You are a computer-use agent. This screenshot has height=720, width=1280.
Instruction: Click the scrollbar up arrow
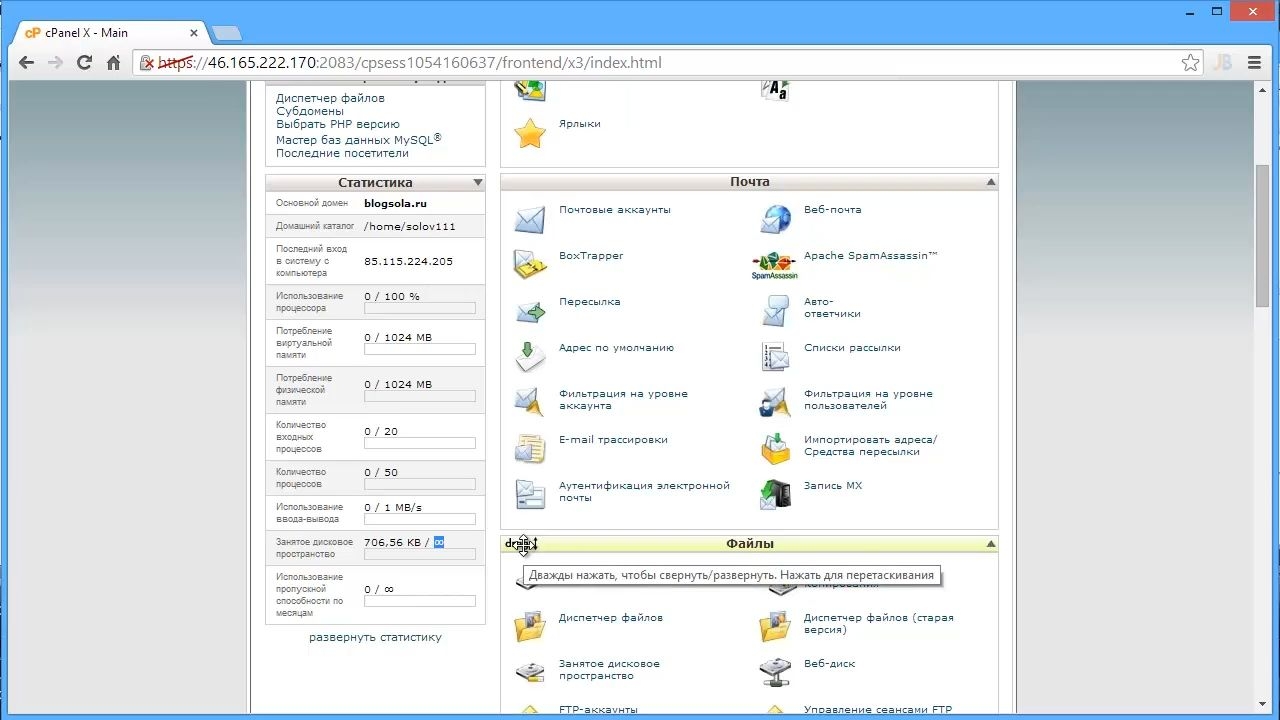tap(1263, 90)
